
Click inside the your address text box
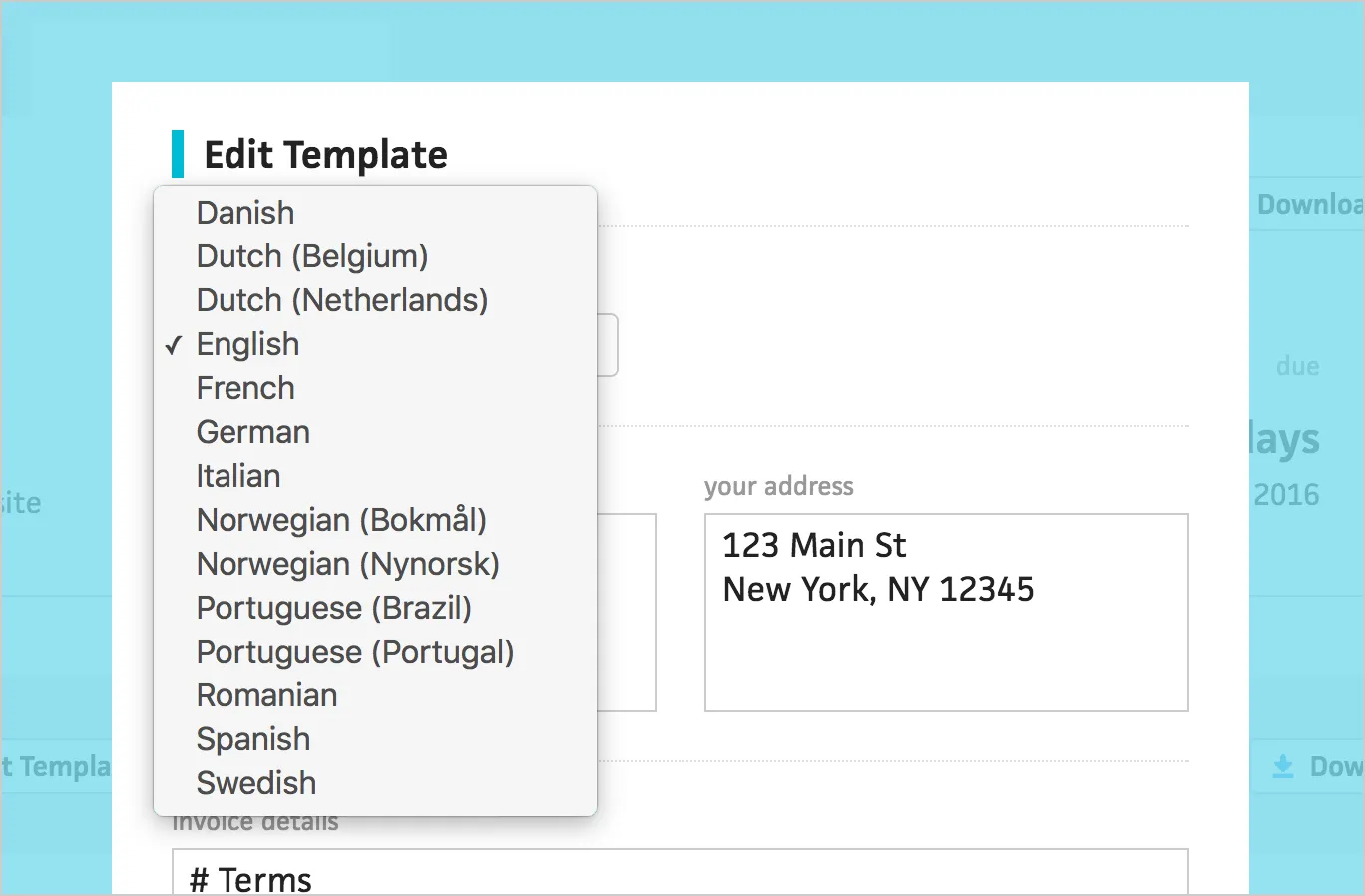coord(946,613)
